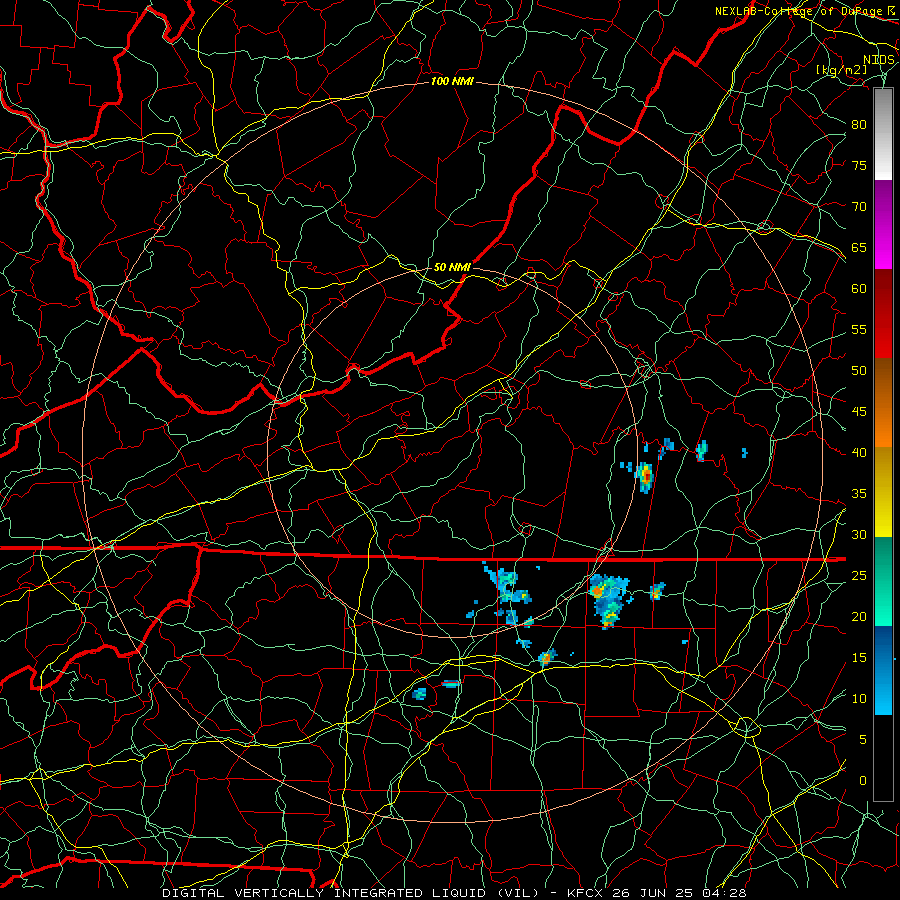Select the 25 value on the VIL scale
Image resolution: width=900 pixels, height=900 pixels.
point(859,576)
